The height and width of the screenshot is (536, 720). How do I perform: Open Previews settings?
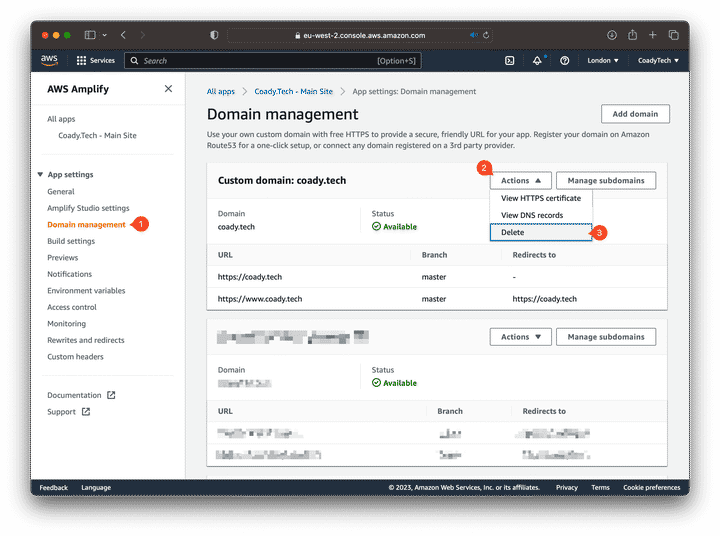(62, 258)
